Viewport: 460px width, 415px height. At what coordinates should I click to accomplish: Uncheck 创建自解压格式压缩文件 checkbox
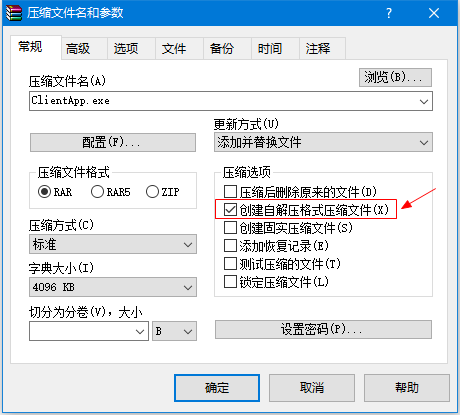point(230,210)
